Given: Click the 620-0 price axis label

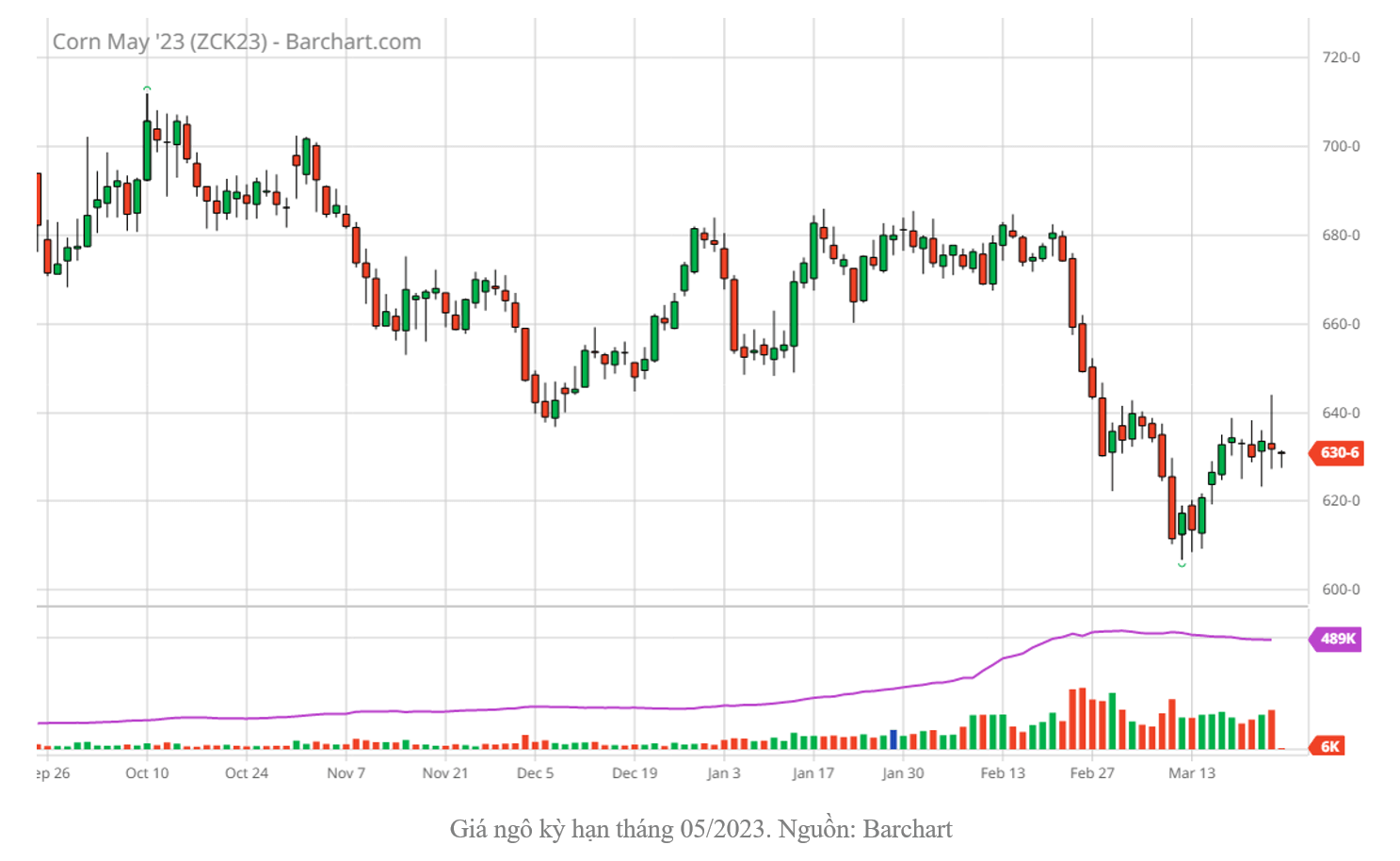Looking at the screenshot, I should click(x=1341, y=500).
